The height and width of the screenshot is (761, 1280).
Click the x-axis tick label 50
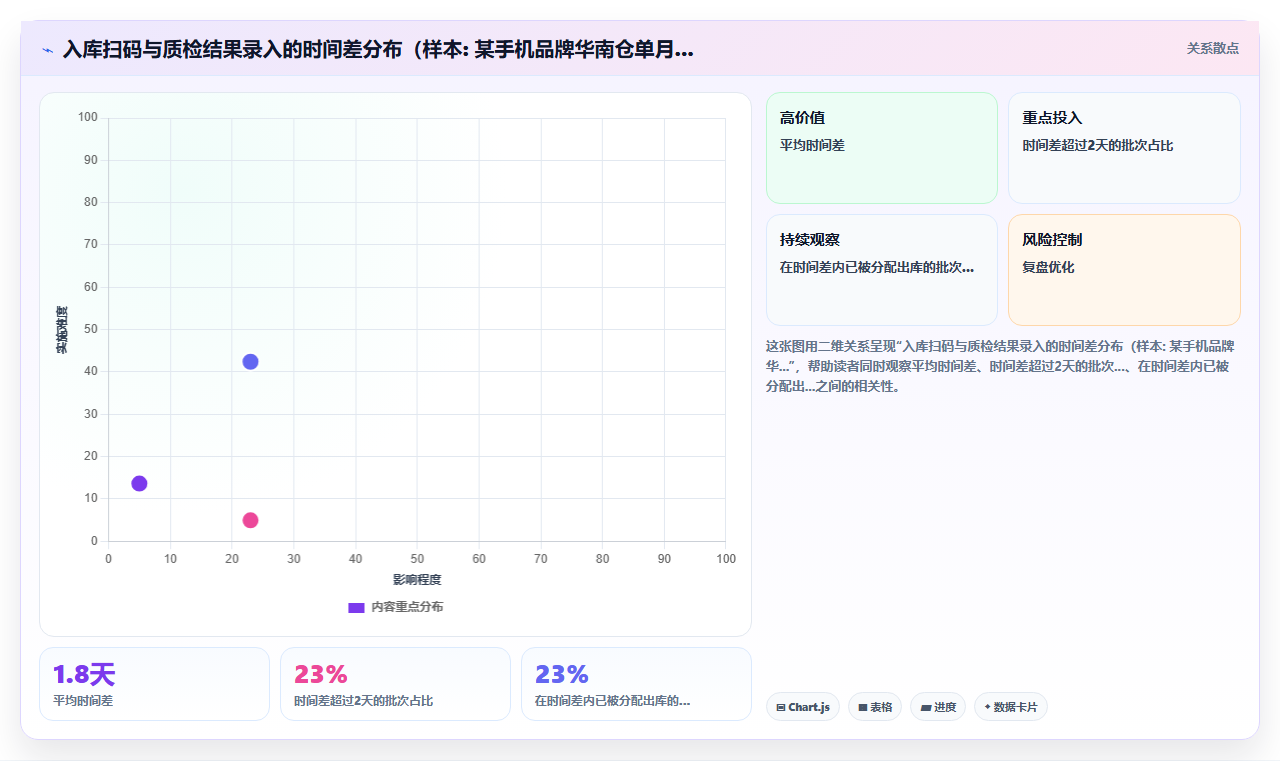pos(417,558)
